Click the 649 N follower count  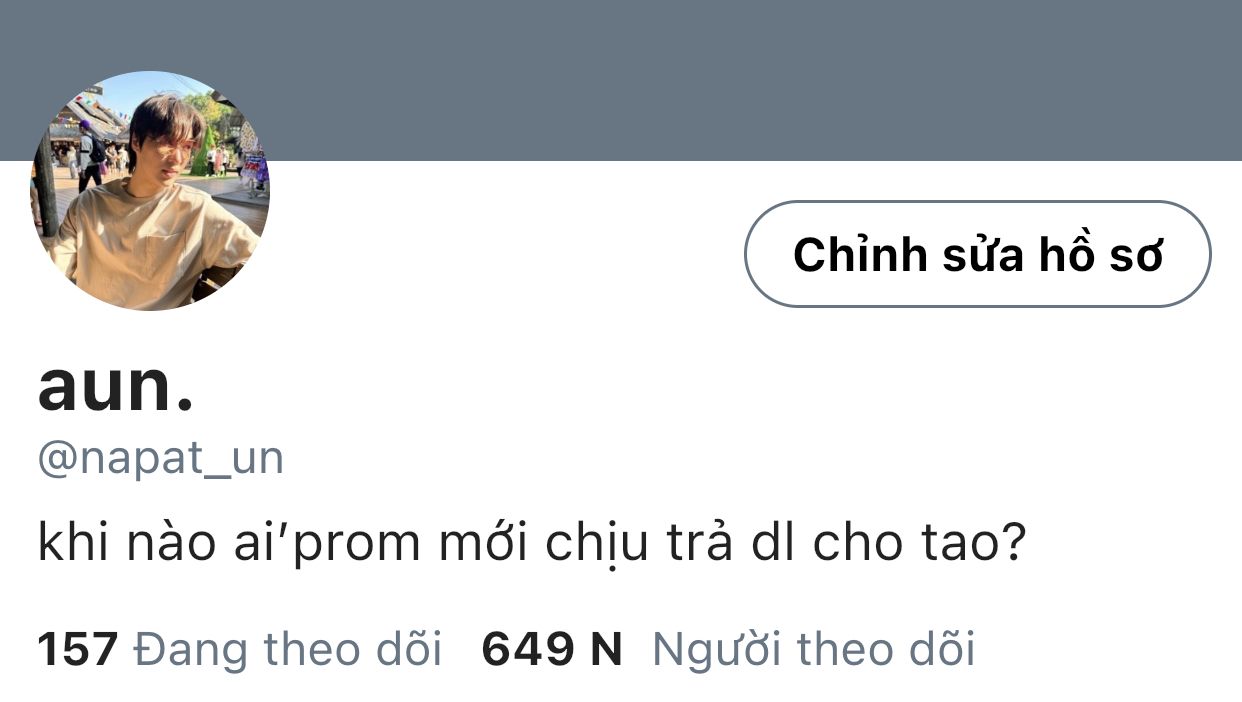pyautogui.click(x=552, y=650)
